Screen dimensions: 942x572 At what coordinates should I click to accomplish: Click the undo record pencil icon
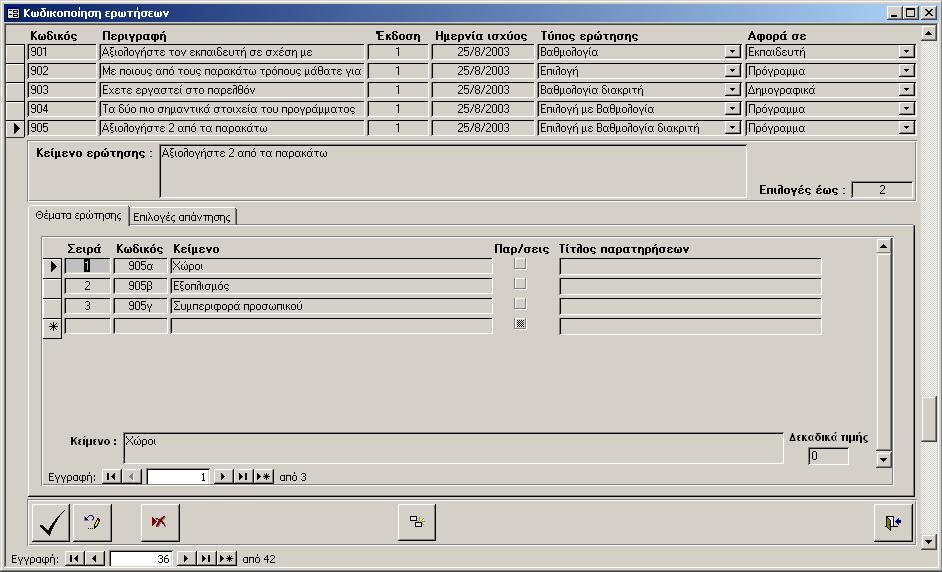tap(93, 522)
